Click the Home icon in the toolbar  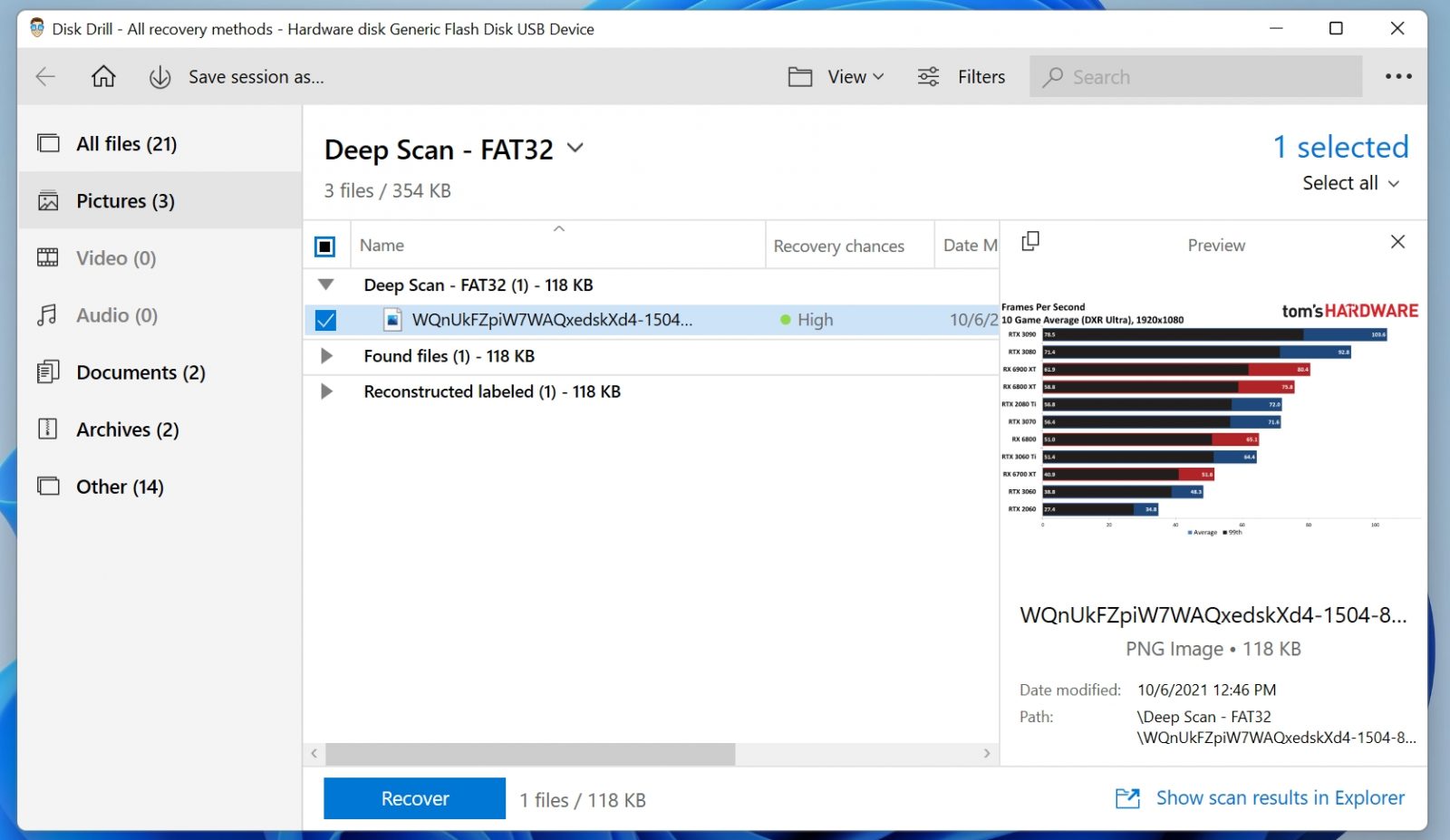click(x=102, y=76)
